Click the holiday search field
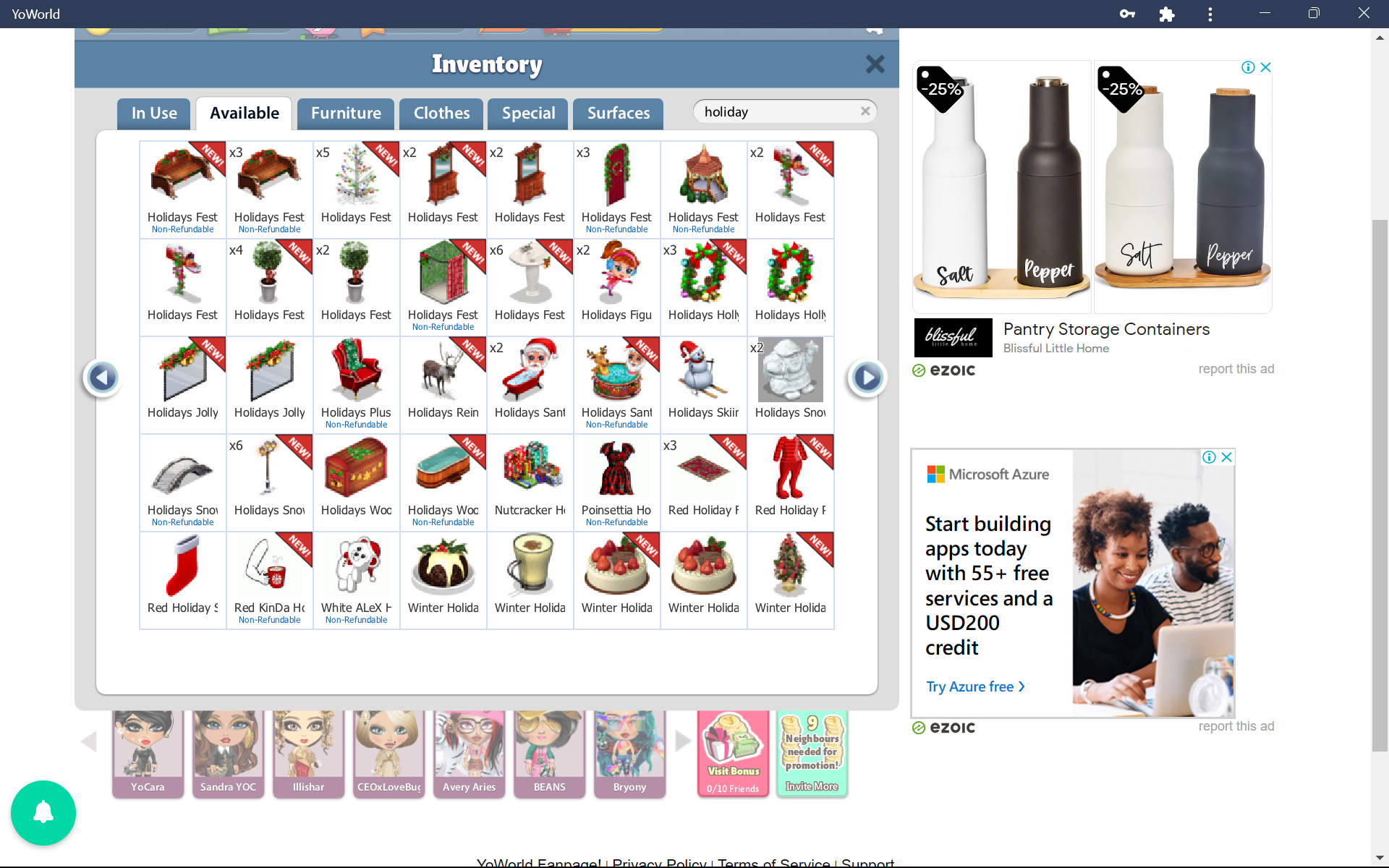Image resolution: width=1389 pixels, height=868 pixels. click(778, 111)
